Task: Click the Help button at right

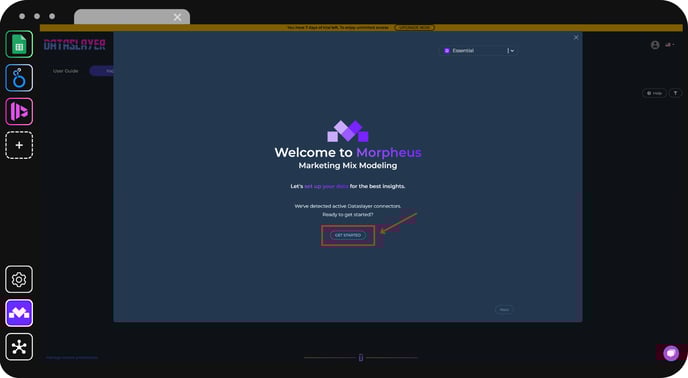Action: 654,93
